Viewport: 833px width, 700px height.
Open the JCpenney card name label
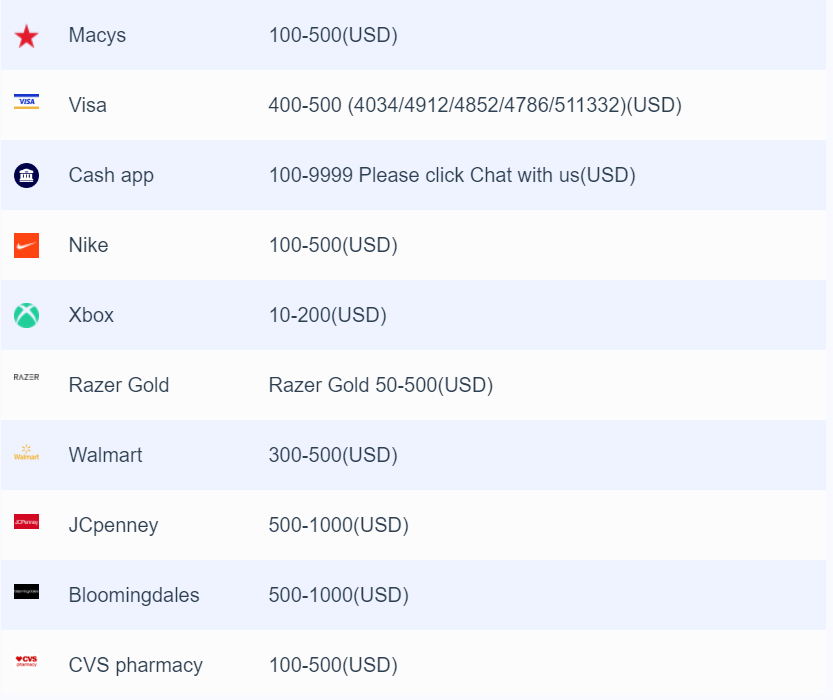click(113, 526)
